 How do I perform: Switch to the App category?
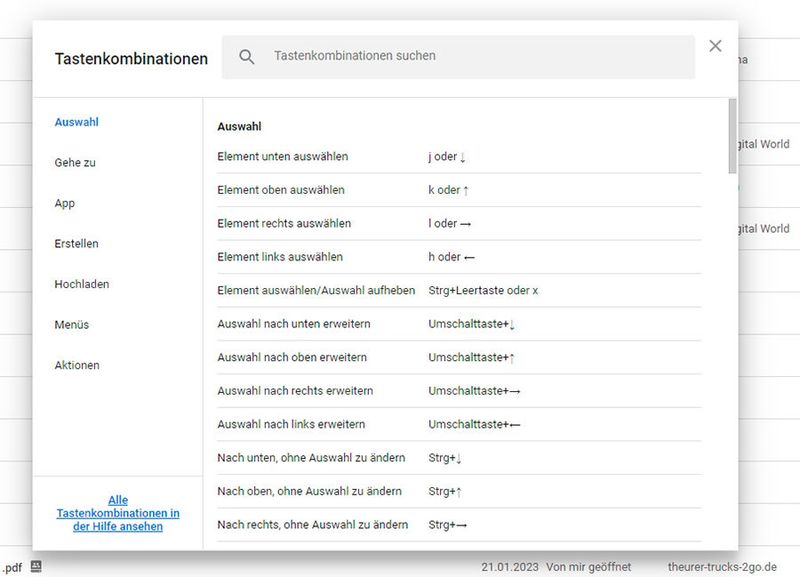point(65,203)
